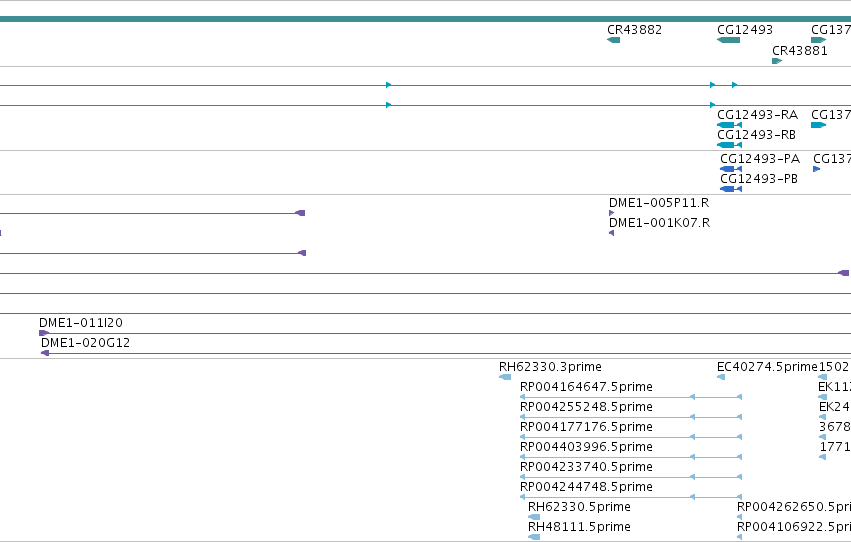The height and width of the screenshot is (542, 851).
Task: Click the CR43882 gene arrow glyph
Action: (x=613, y=40)
